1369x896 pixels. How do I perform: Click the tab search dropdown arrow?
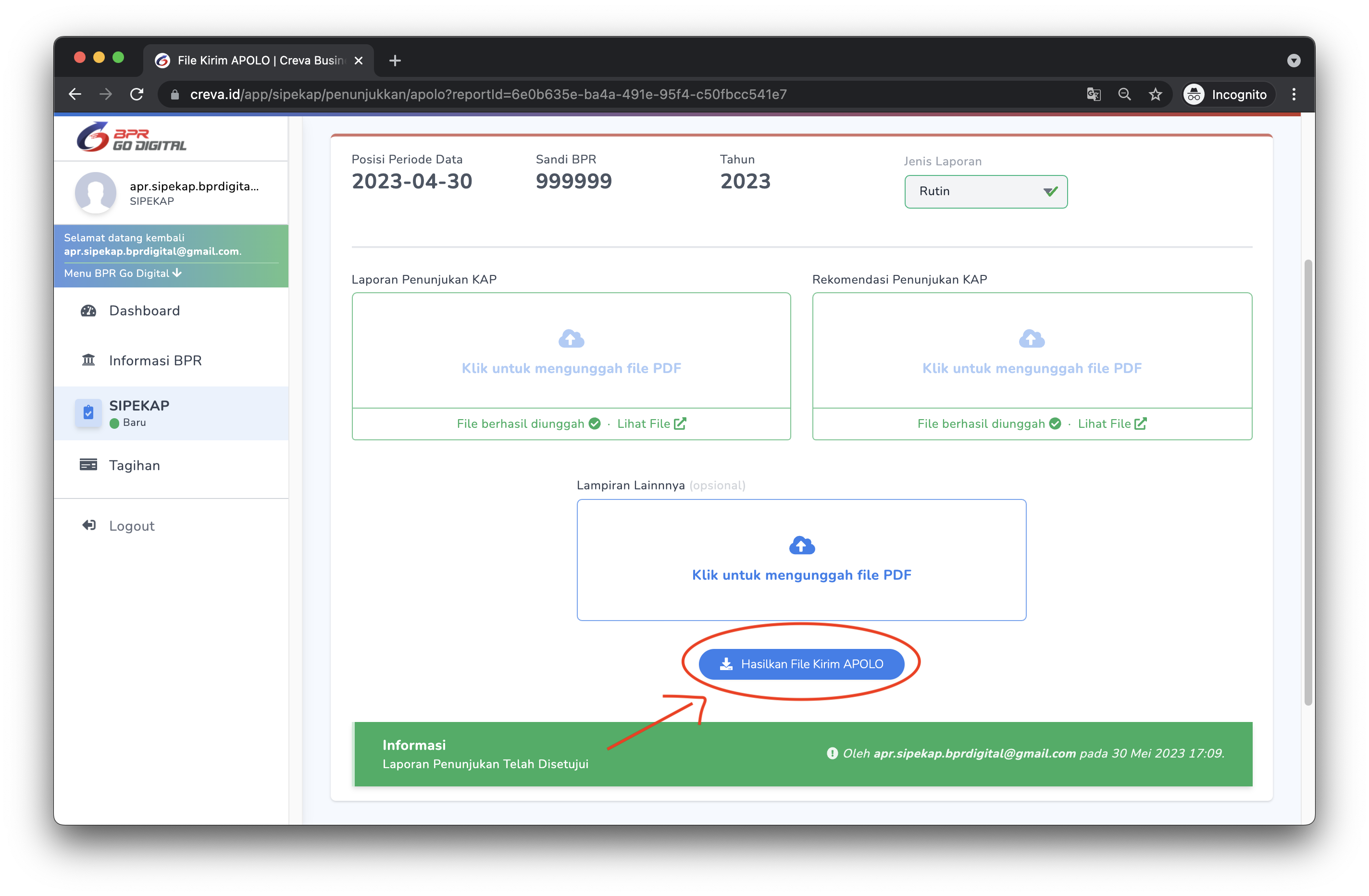click(x=1294, y=61)
